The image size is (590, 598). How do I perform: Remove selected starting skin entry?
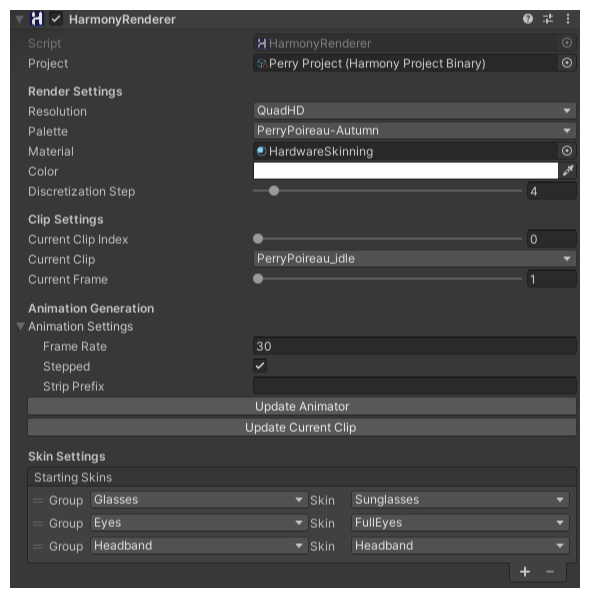coord(550,571)
